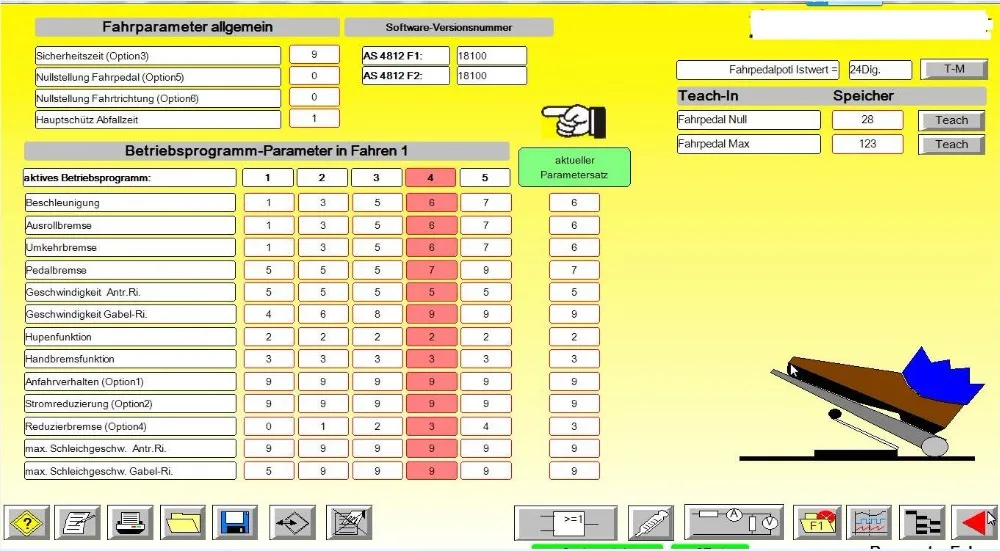Teach the Fahrpedal Max value
Viewport: 1000px width, 551px height.
tap(952, 144)
